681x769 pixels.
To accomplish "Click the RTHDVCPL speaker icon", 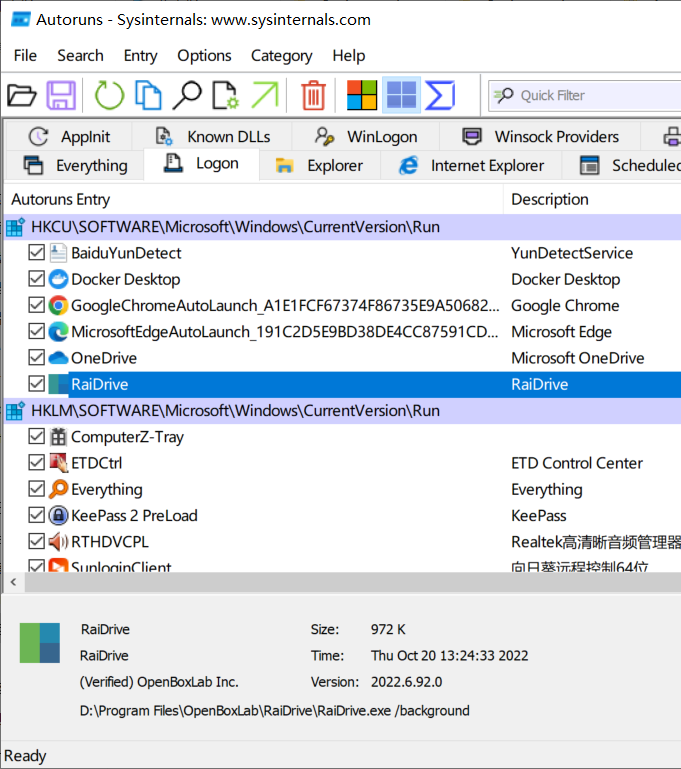I will click(x=58, y=542).
